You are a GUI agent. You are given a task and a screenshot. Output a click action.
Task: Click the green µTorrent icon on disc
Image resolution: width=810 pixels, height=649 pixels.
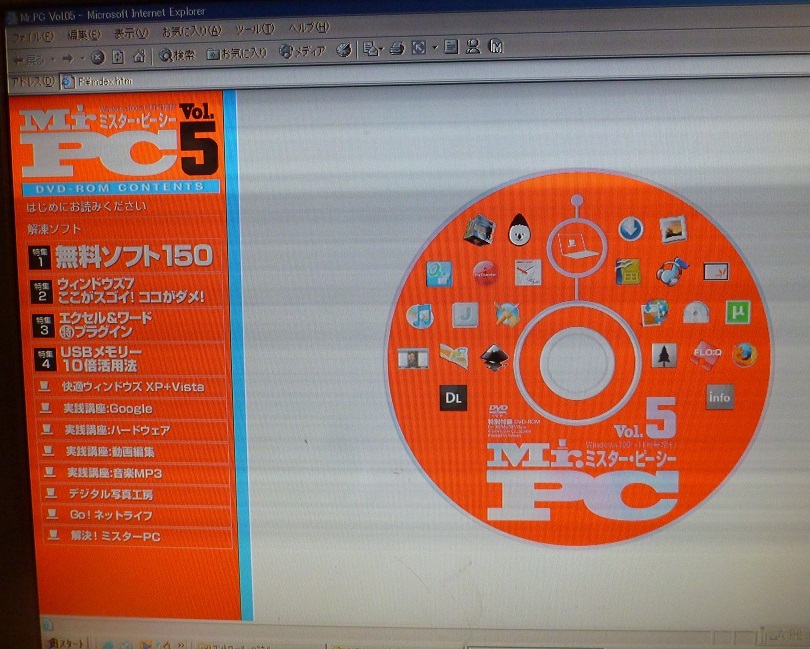[738, 312]
